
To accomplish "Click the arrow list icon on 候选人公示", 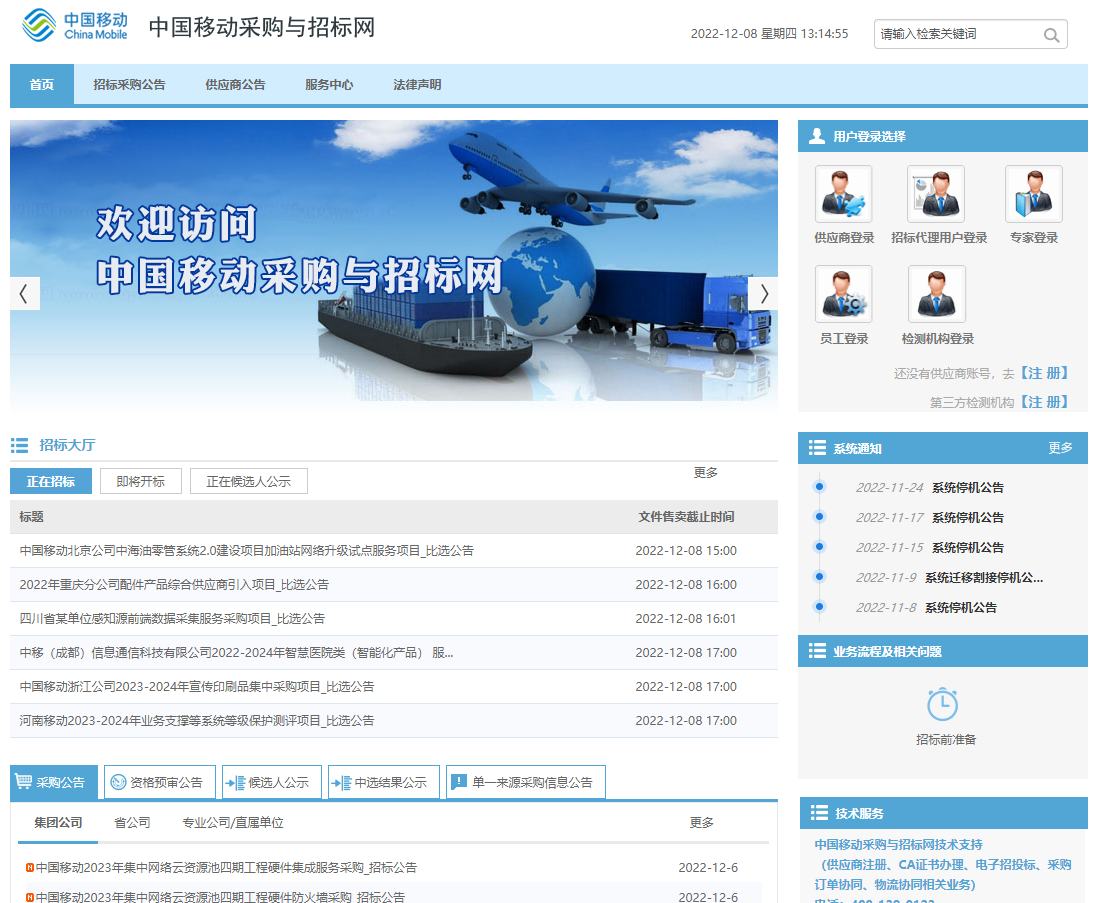I will [236, 783].
